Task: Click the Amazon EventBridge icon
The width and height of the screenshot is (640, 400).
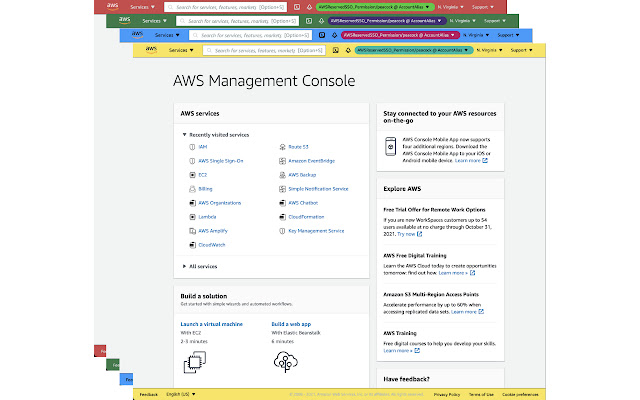Action: (x=282, y=161)
